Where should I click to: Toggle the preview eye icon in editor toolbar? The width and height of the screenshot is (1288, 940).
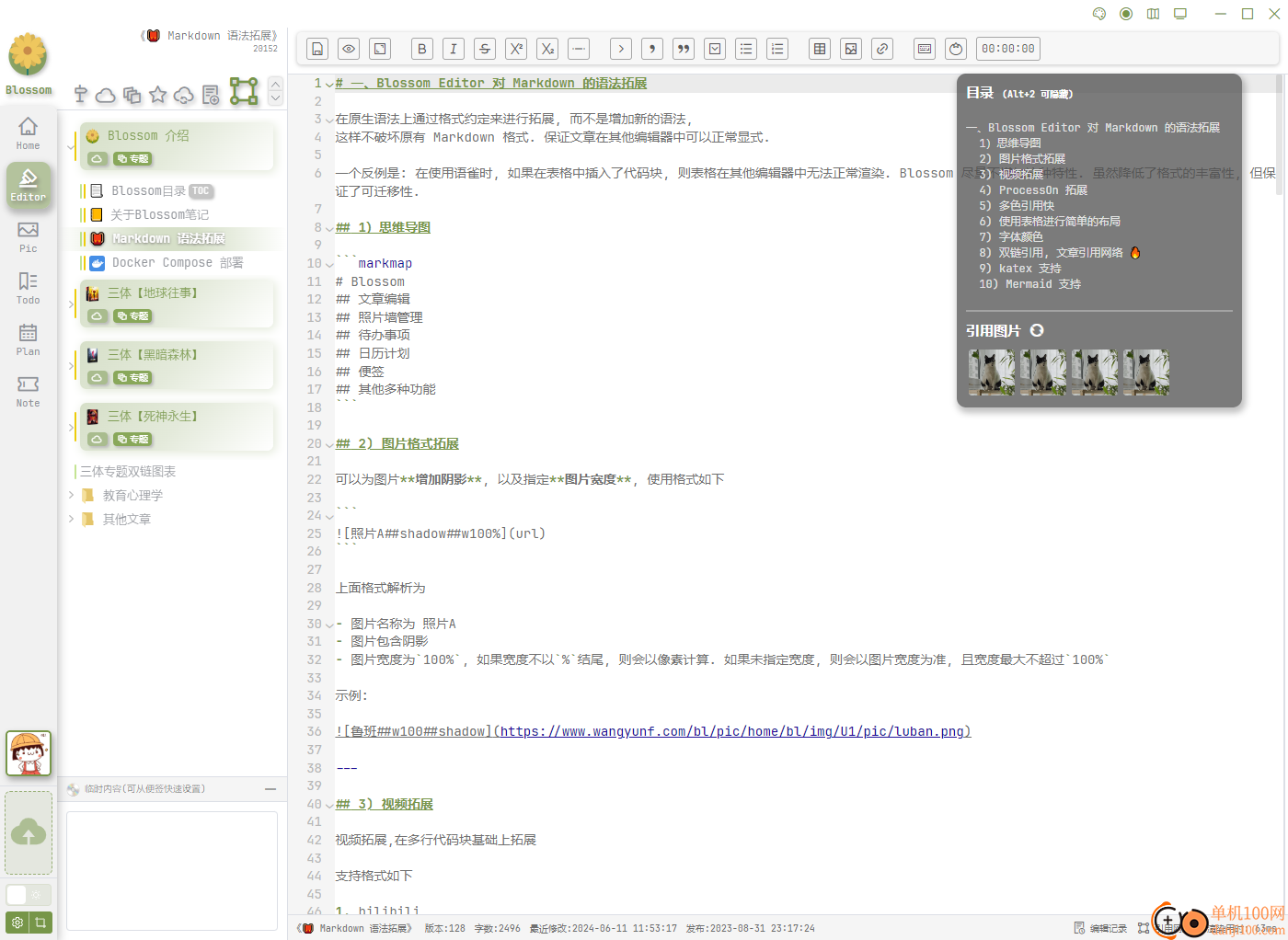pos(349,49)
